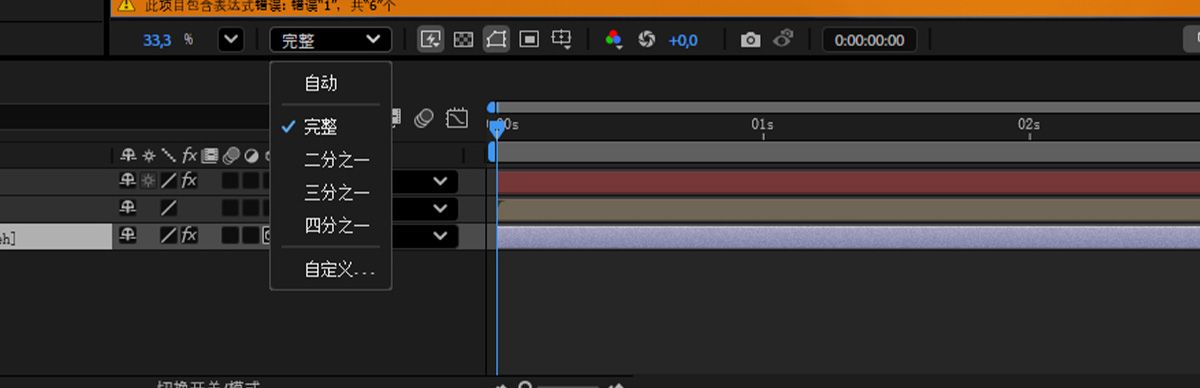Enable motion blur box on red layer row

[250, 181]
